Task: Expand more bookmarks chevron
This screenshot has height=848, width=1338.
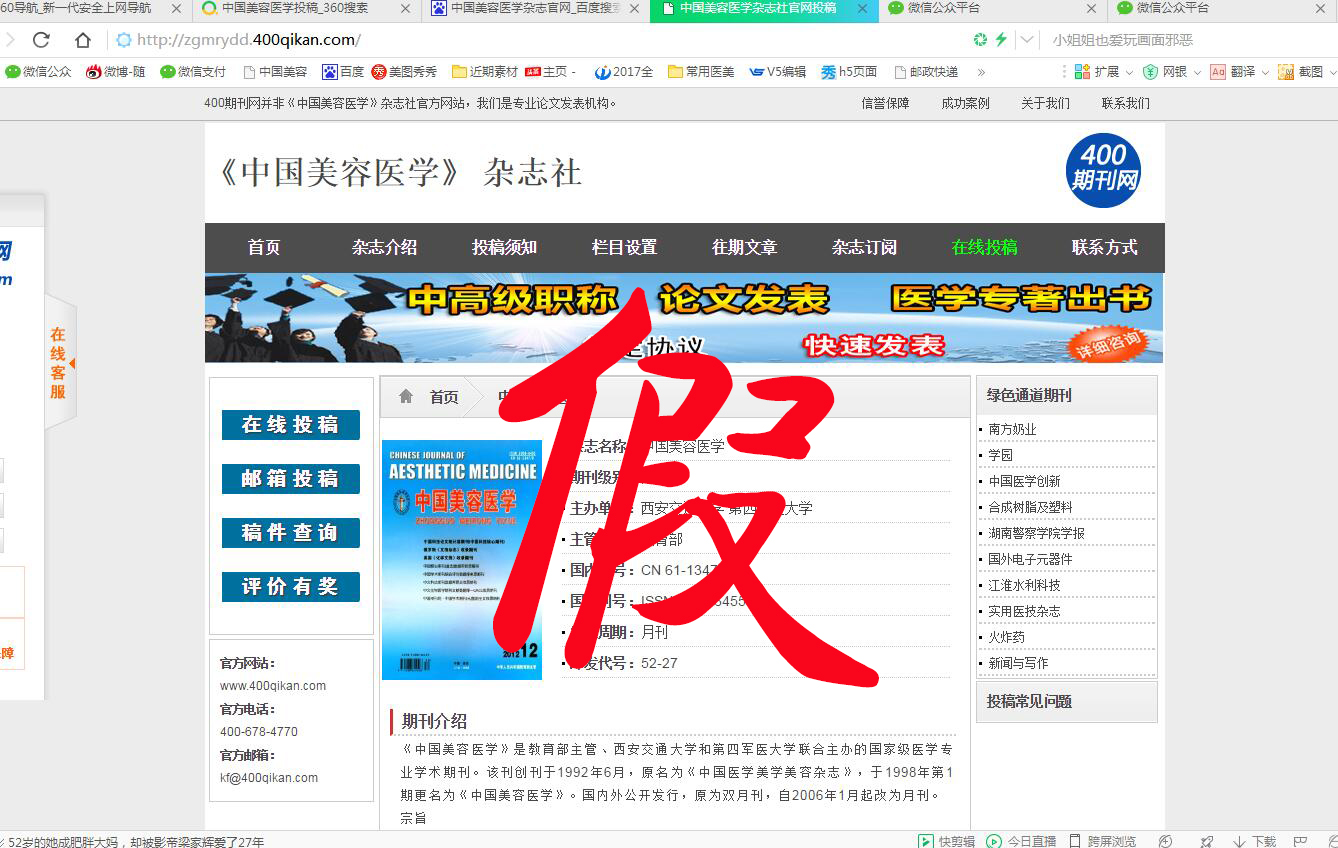Action: [981, 72]
